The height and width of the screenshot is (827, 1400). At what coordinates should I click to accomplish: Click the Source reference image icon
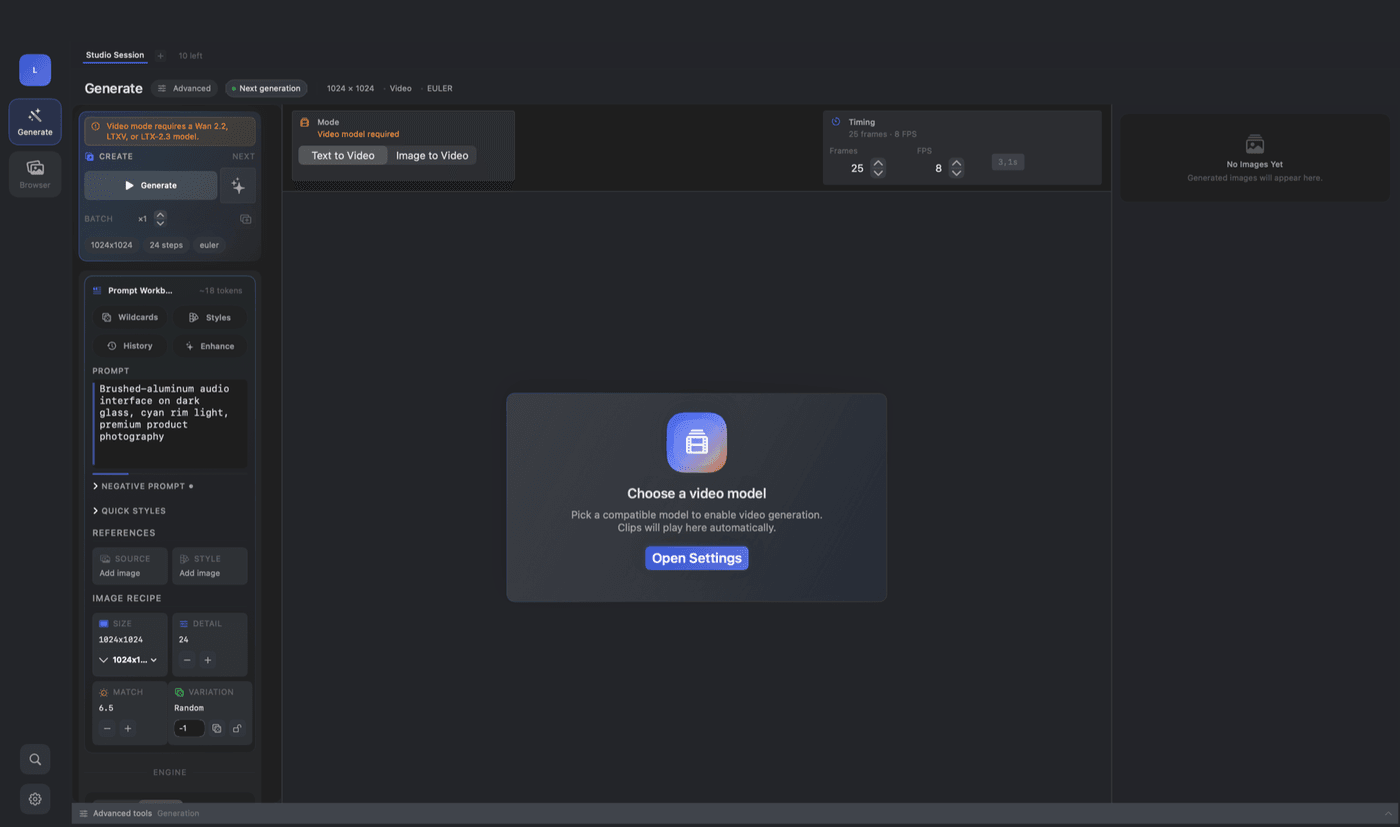(106, 559)
